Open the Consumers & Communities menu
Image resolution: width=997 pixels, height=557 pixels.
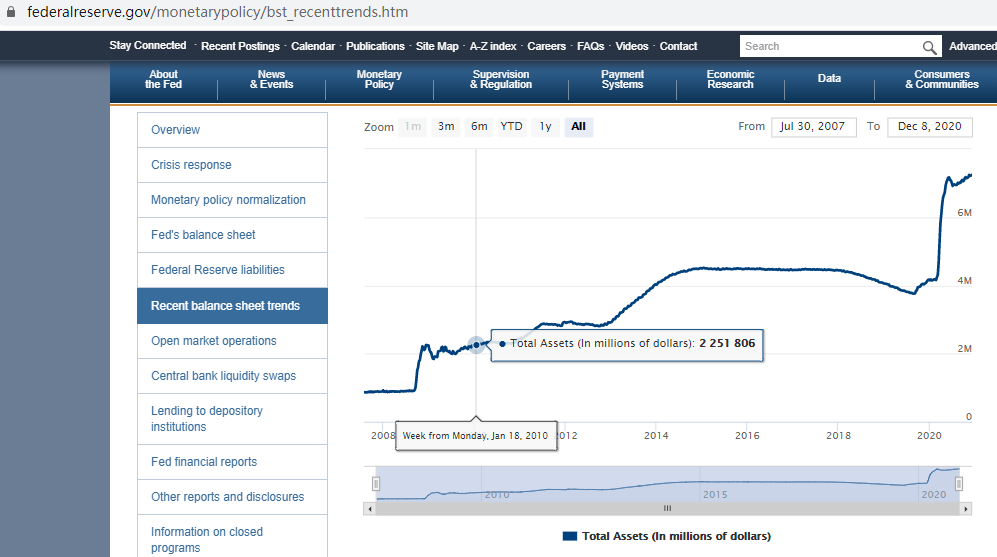pyautogui.click(x=942, y=79)
